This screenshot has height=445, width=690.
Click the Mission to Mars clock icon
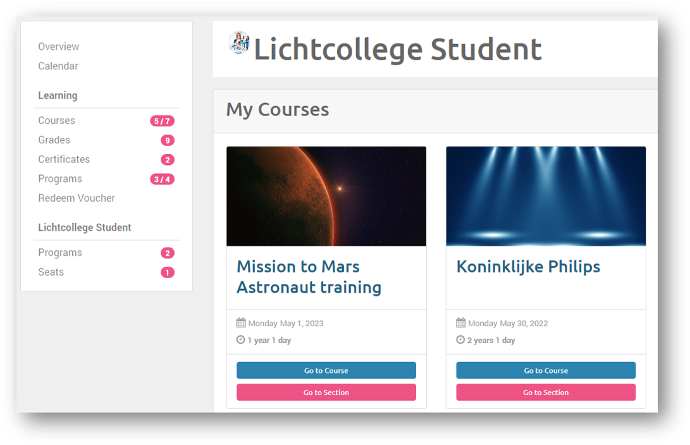[241, 340]
